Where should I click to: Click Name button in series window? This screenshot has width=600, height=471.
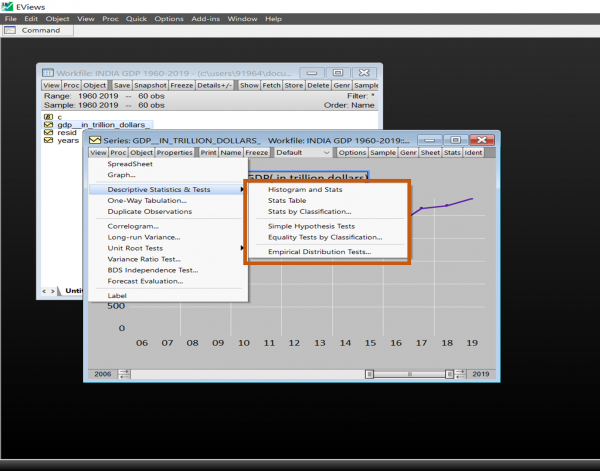click(231, 152)
